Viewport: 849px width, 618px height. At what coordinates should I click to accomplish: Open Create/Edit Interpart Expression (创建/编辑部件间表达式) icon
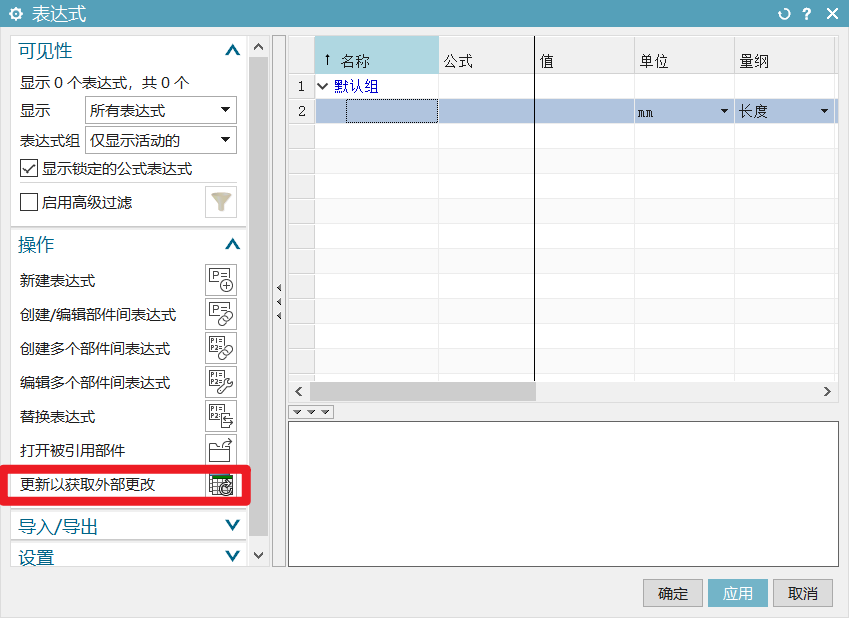coord(221,314)
